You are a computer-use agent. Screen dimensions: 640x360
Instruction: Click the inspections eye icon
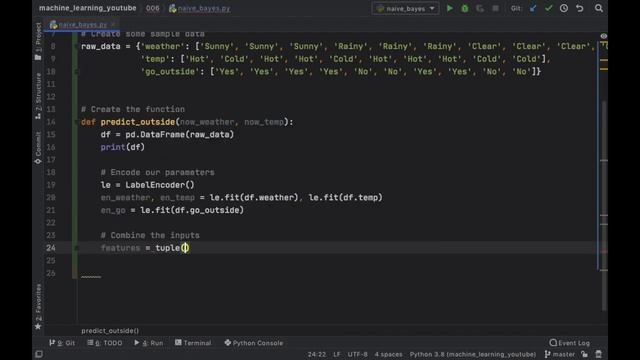click(603, 36)
